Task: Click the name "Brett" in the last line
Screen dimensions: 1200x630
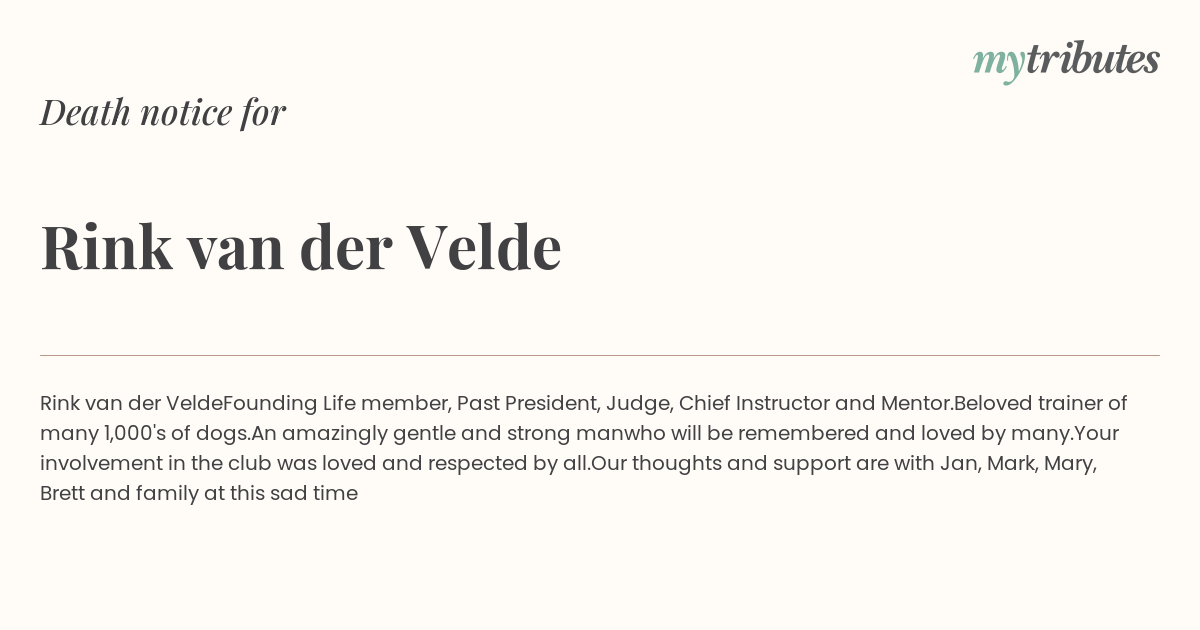Action: point(62,494)
